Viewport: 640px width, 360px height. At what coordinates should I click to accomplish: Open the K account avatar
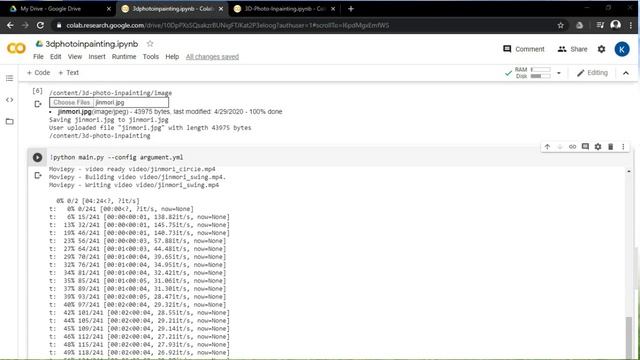point(622,49)
